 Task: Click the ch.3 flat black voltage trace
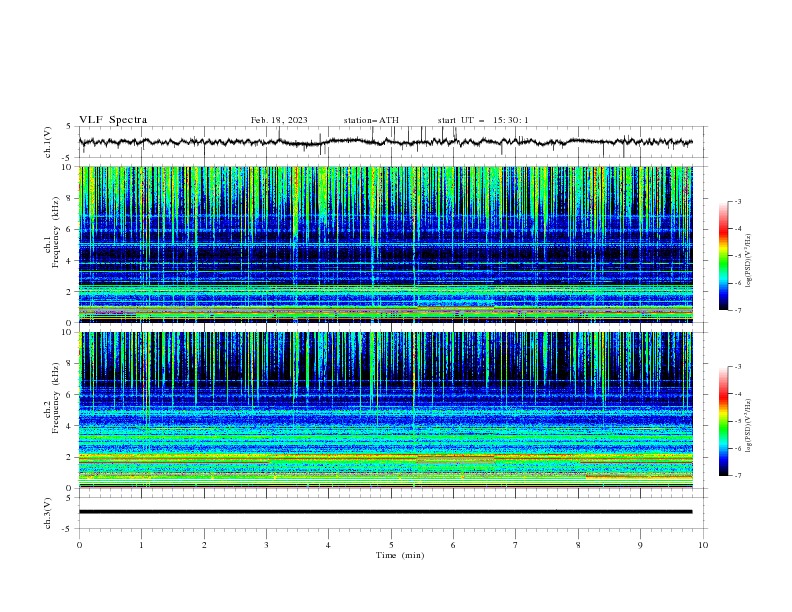tap(386, 512)
